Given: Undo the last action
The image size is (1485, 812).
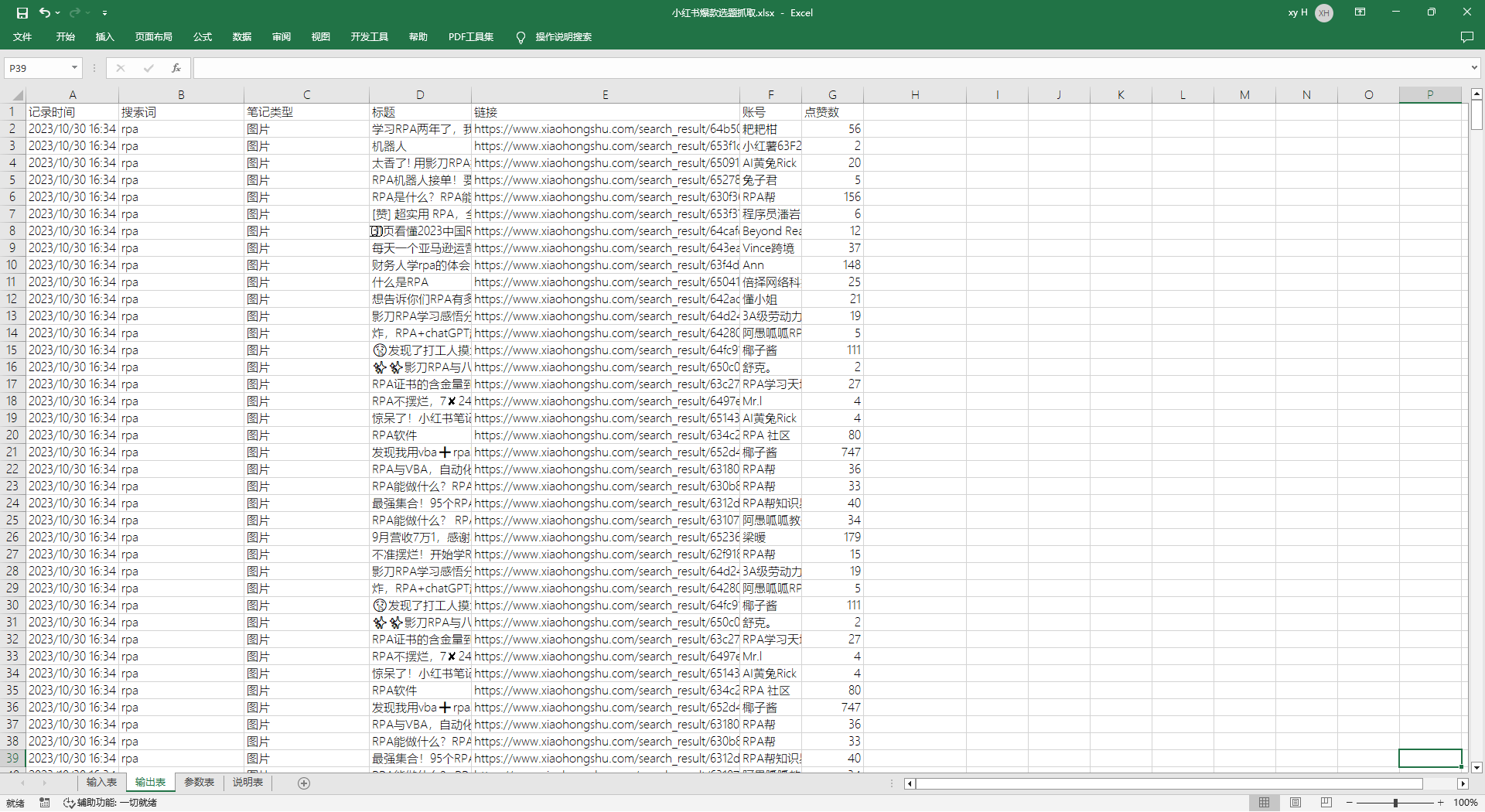Looking at the screenshot, I should coord(45,12).
